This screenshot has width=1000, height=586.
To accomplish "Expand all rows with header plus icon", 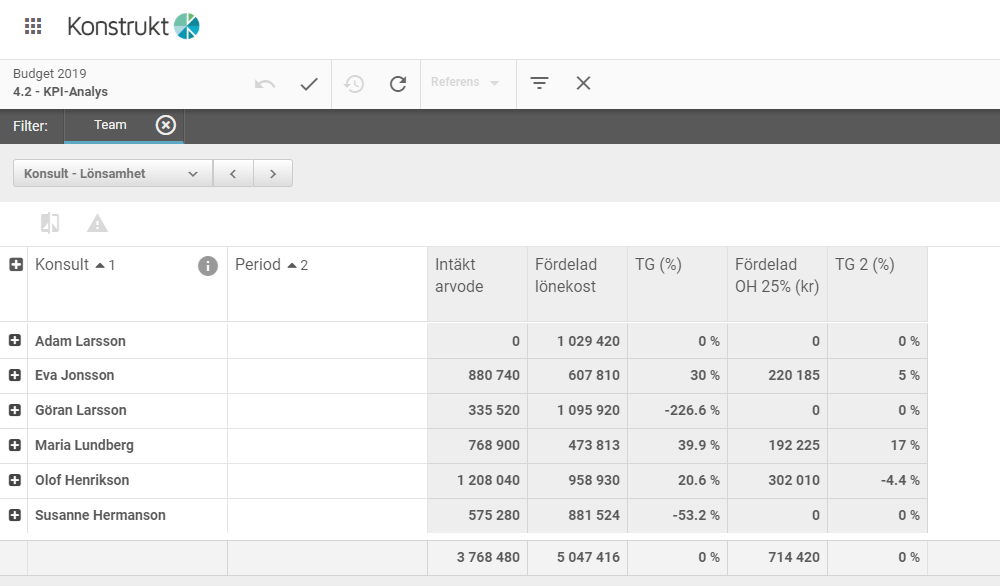I will point(16,265).
